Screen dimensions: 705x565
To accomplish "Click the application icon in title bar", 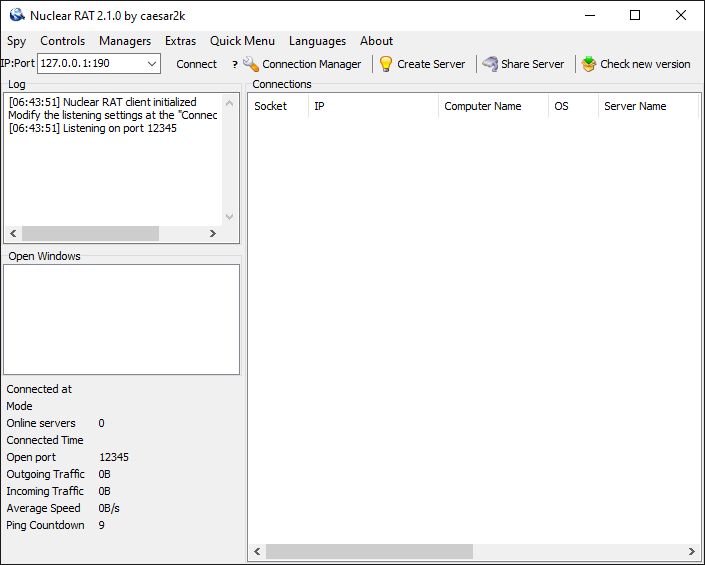I will pyautogui.click(x=16, y=15).
